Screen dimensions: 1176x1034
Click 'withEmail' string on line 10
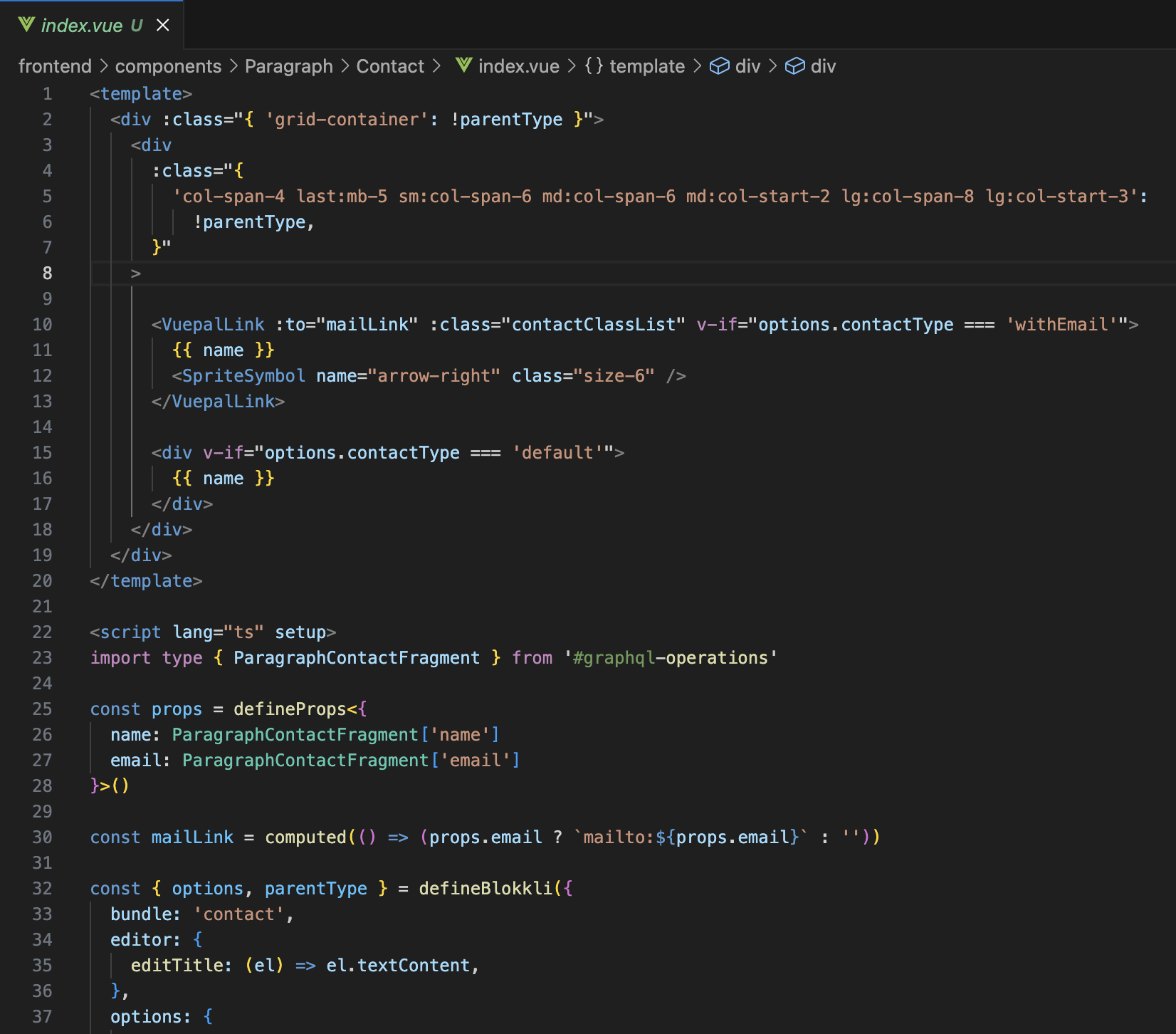[x=1061, y=325]
